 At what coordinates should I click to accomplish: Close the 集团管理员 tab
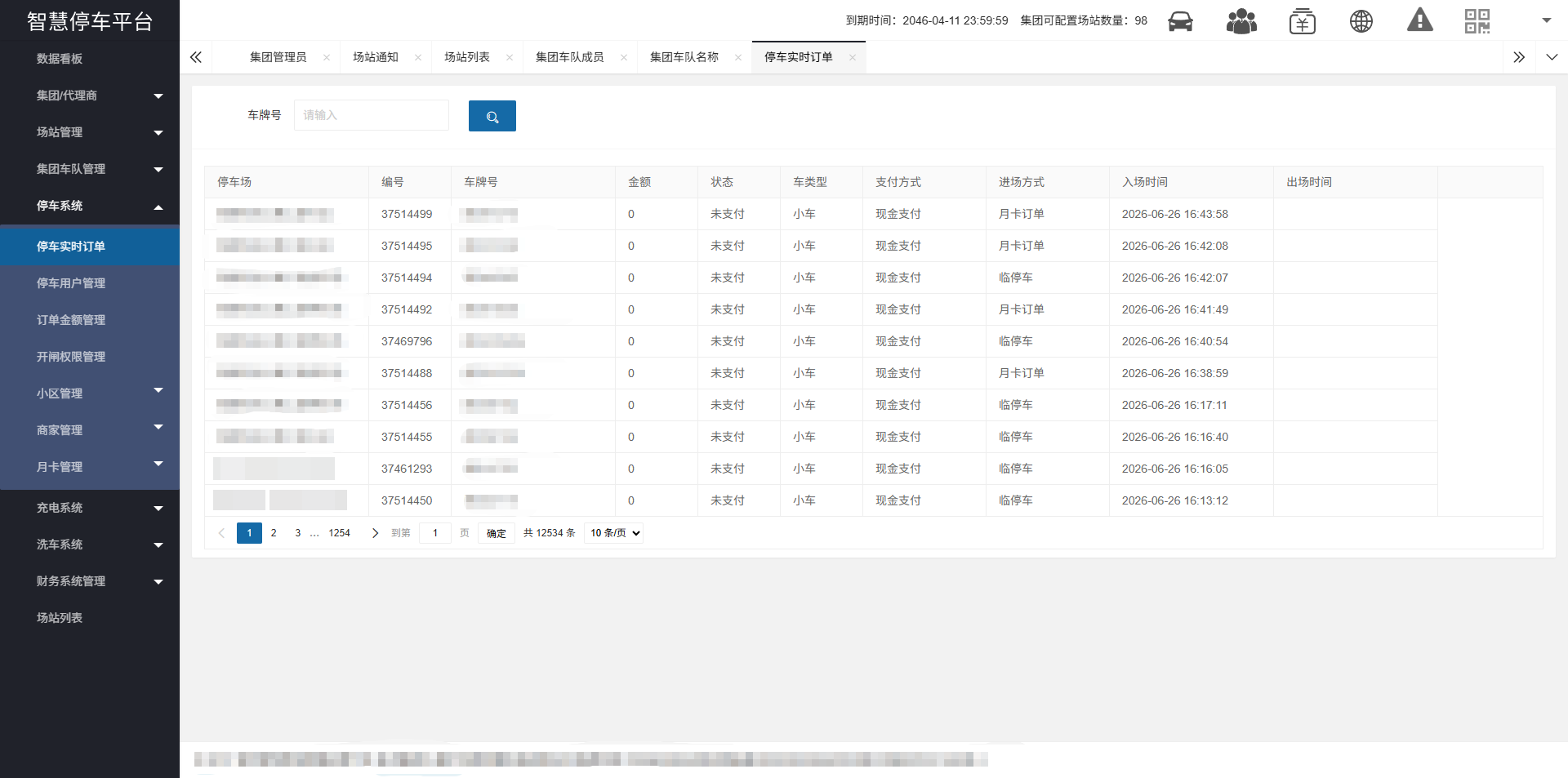pyautogui.click(x=327, y=57)
